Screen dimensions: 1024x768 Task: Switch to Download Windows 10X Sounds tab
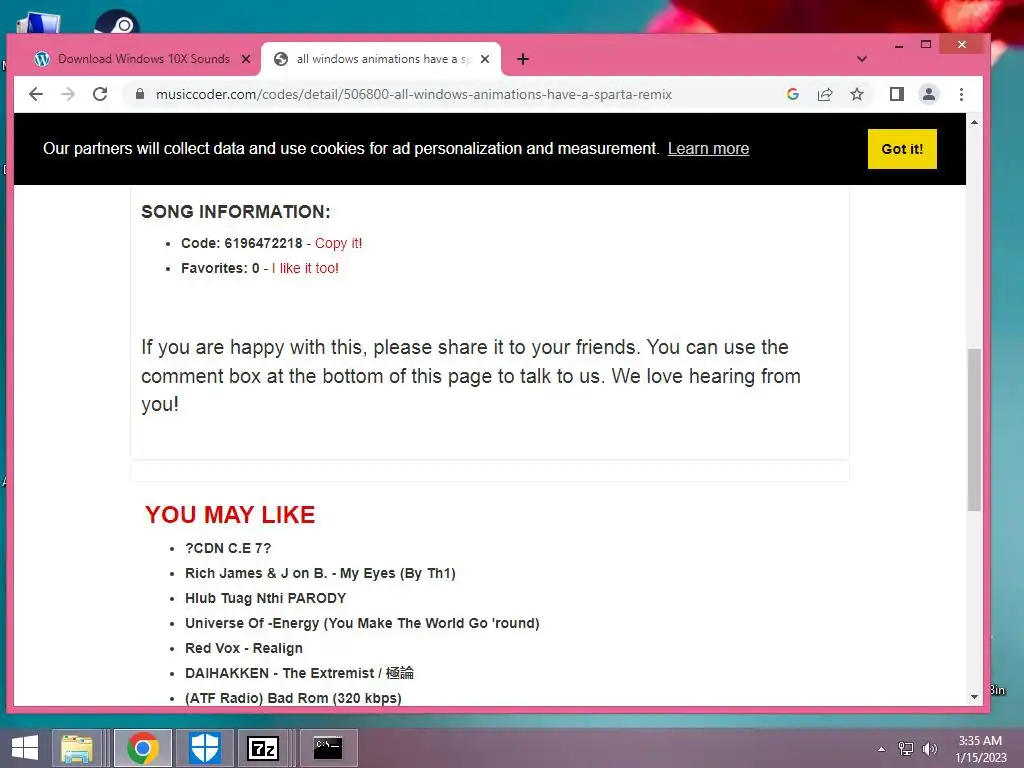tap(144, 59)
